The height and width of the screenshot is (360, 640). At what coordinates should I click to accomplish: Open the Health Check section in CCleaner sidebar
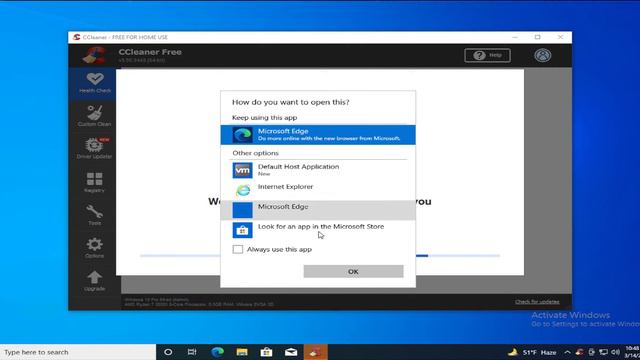95,83
